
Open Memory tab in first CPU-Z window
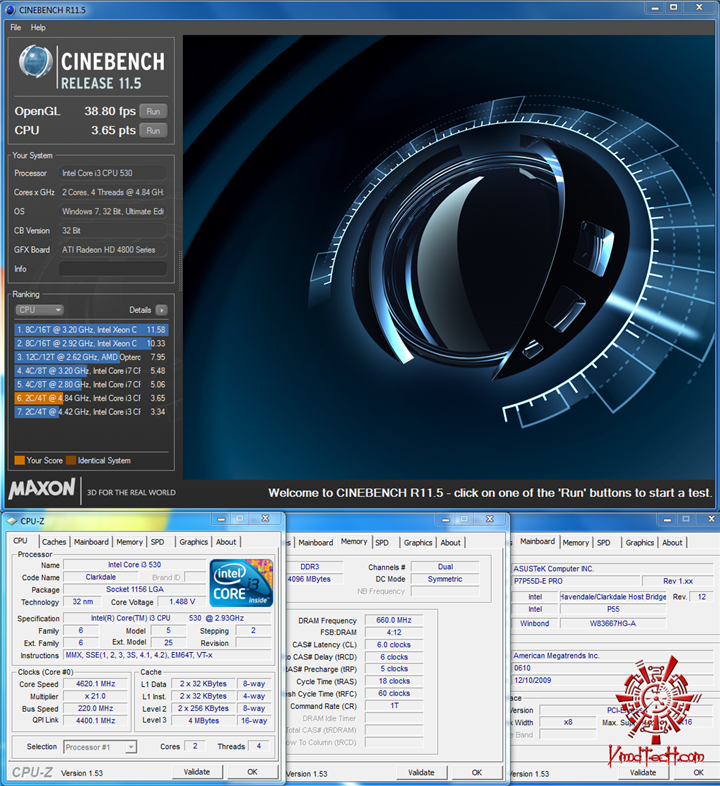(129, 542)
